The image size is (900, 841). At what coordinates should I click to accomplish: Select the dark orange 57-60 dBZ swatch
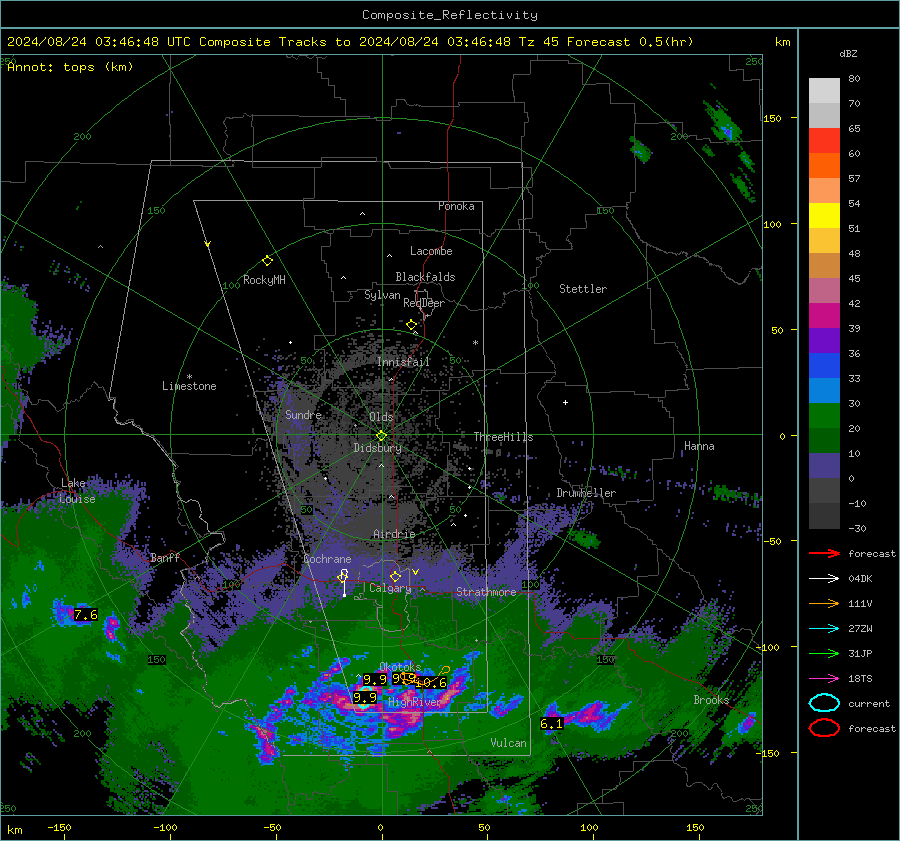(824, 165)
